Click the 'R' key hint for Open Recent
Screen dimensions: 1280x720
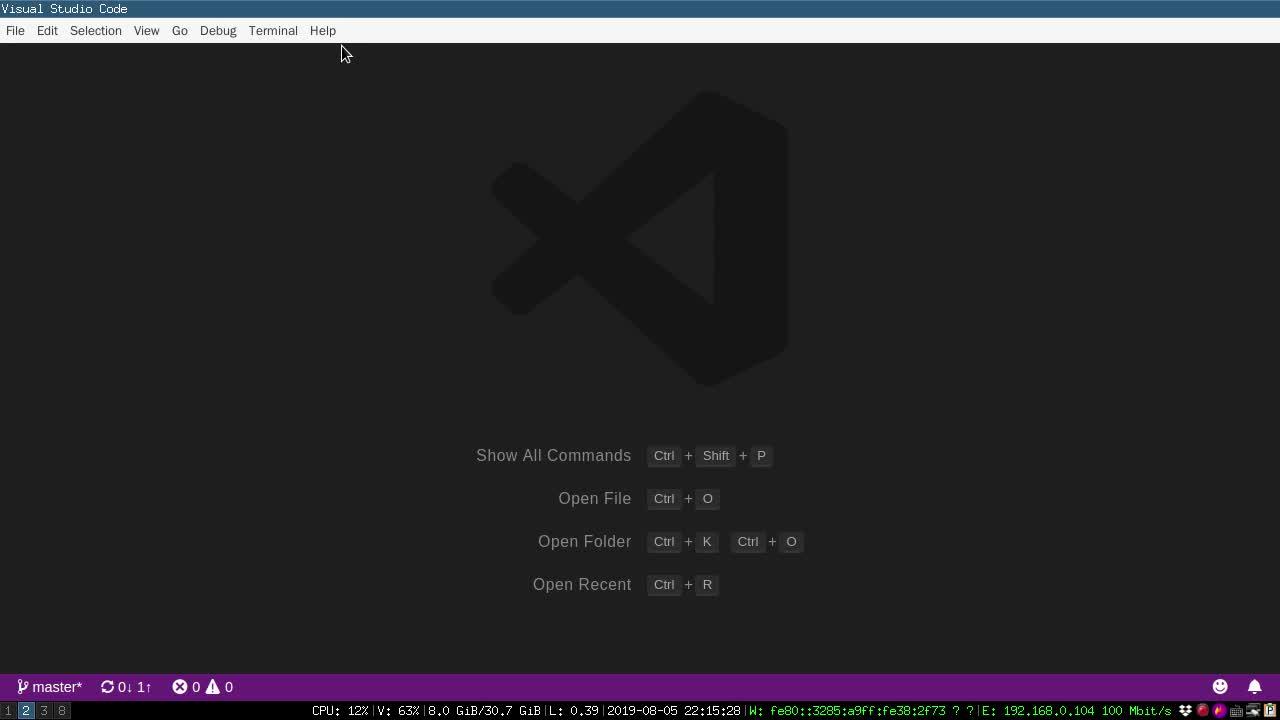[707, 585]
